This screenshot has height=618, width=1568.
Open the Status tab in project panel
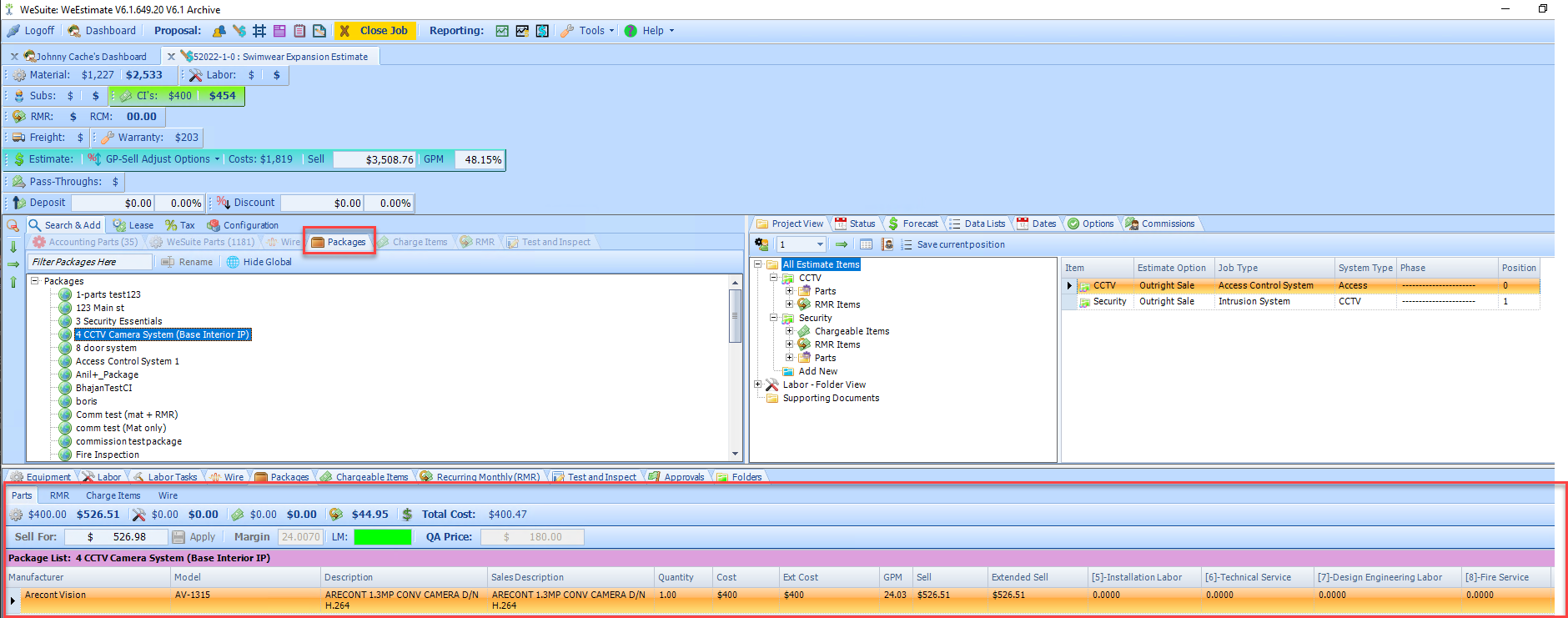point(855,224)
